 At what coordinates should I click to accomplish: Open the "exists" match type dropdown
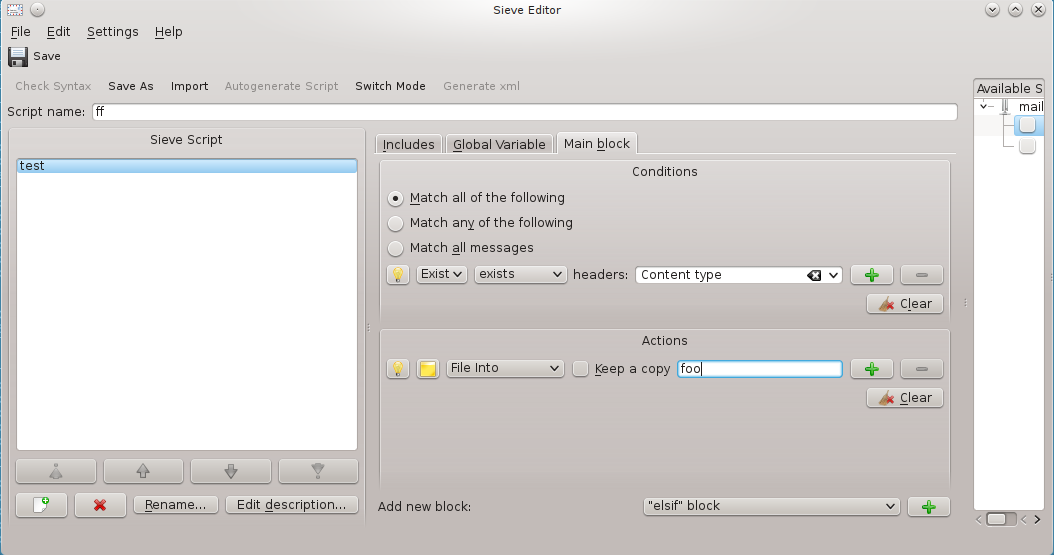(520, 274)
